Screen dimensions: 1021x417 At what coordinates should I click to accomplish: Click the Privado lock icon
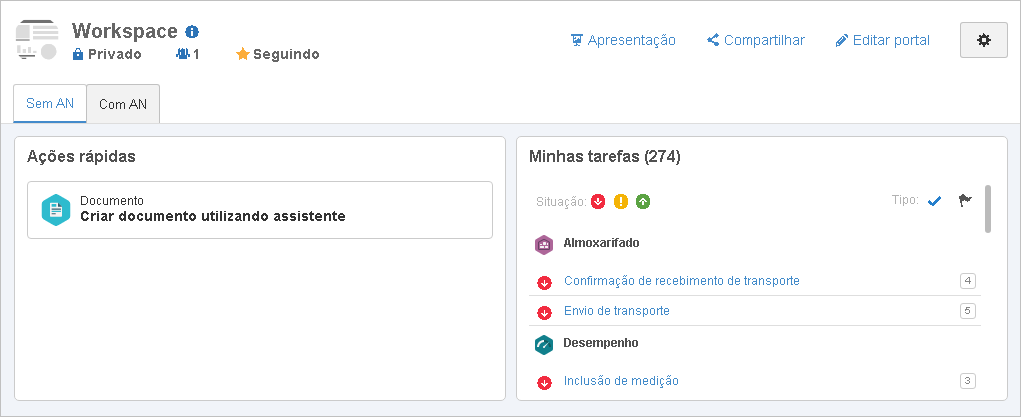point(78,54)
